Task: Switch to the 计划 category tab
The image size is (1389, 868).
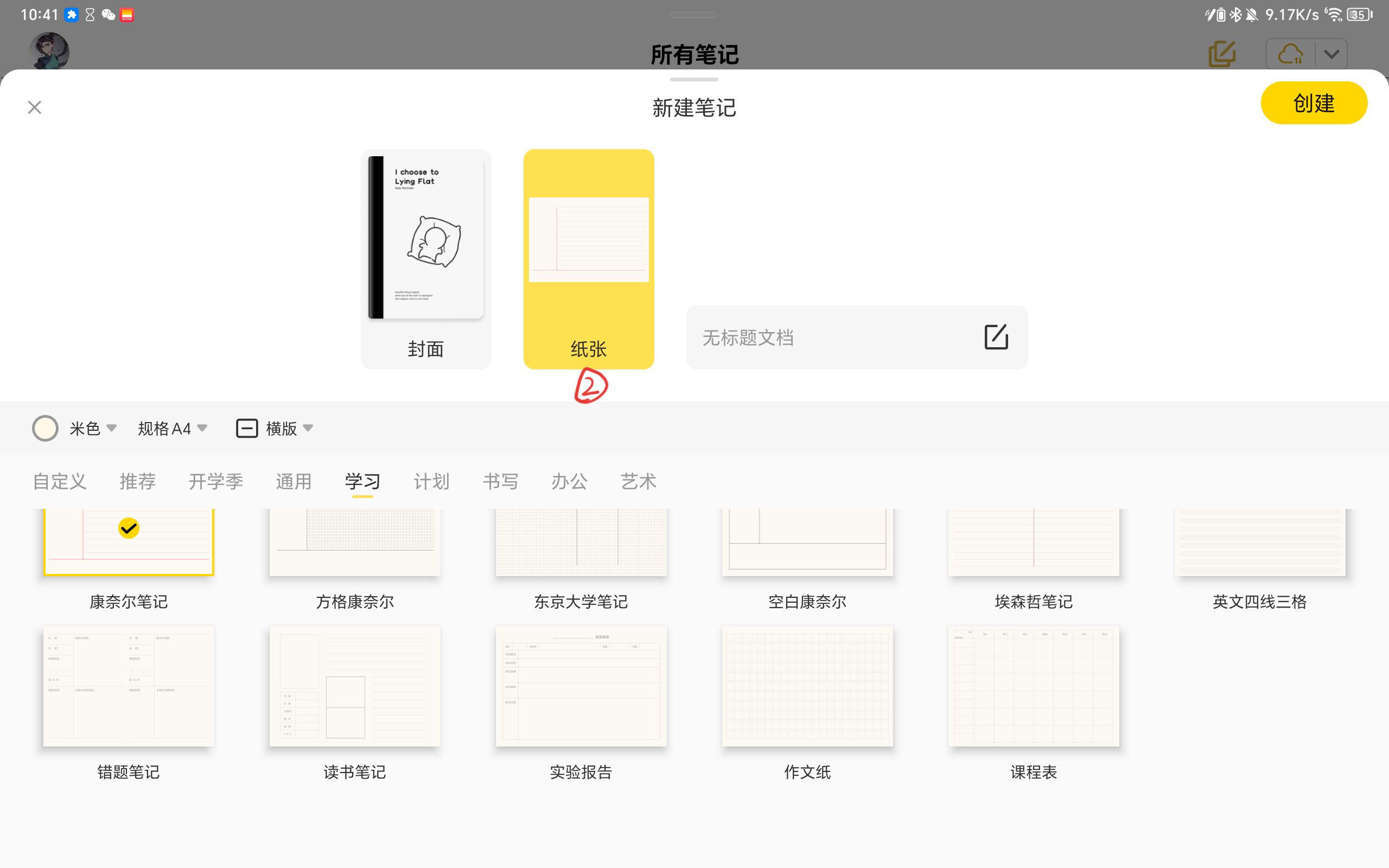Action: point(431,482)
